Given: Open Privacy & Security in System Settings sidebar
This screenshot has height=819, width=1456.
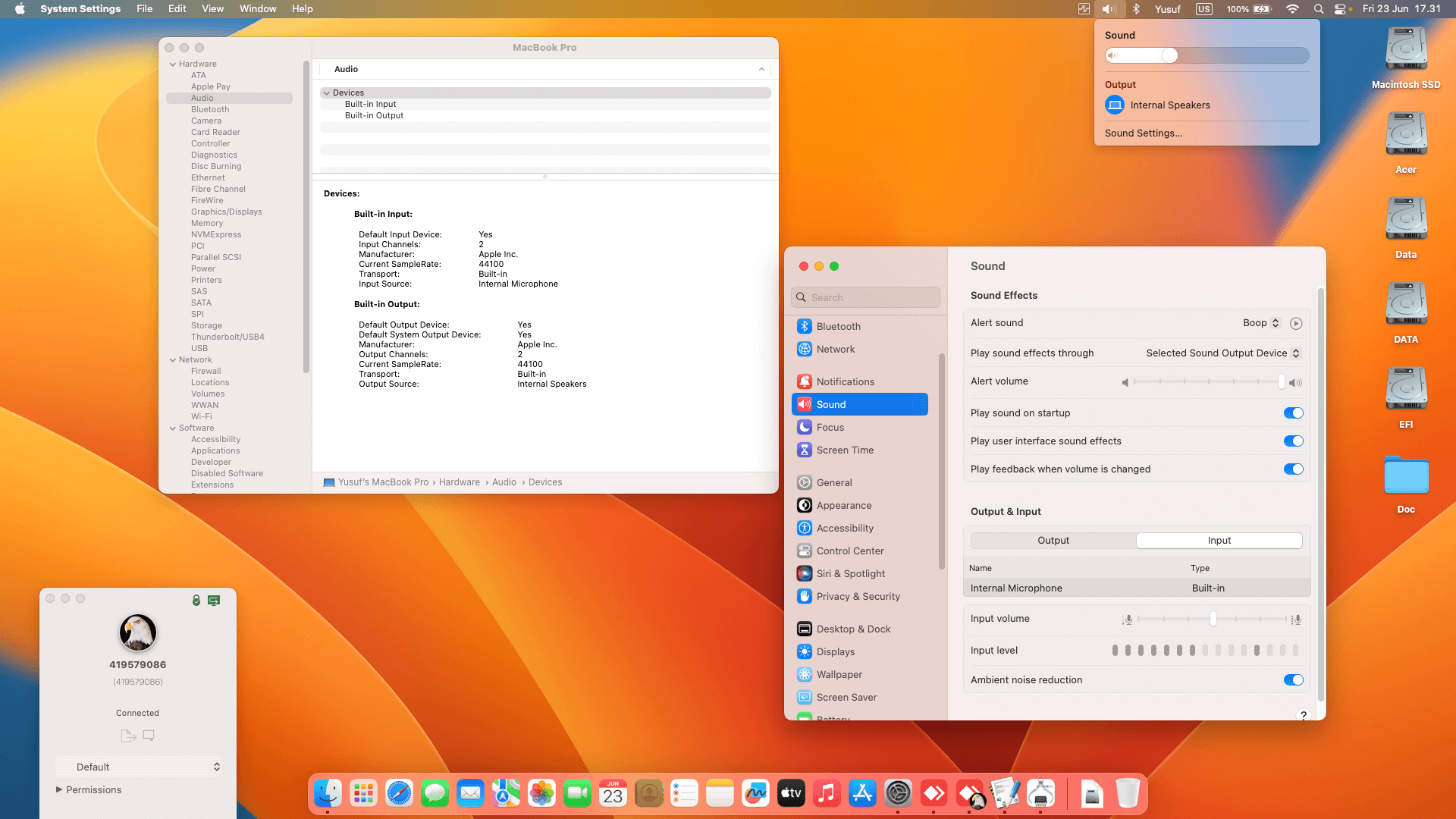Looking at the screenshot, I should coord(860,596).
